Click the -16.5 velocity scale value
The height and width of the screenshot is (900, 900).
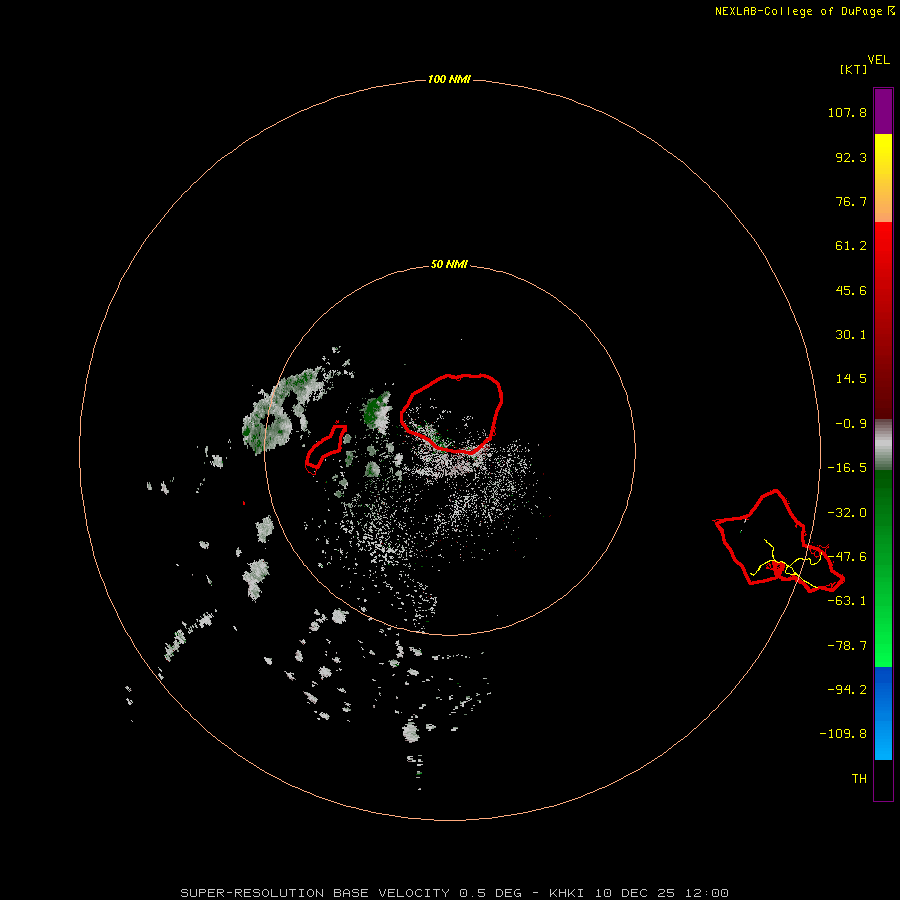click(x=847, y=468)
